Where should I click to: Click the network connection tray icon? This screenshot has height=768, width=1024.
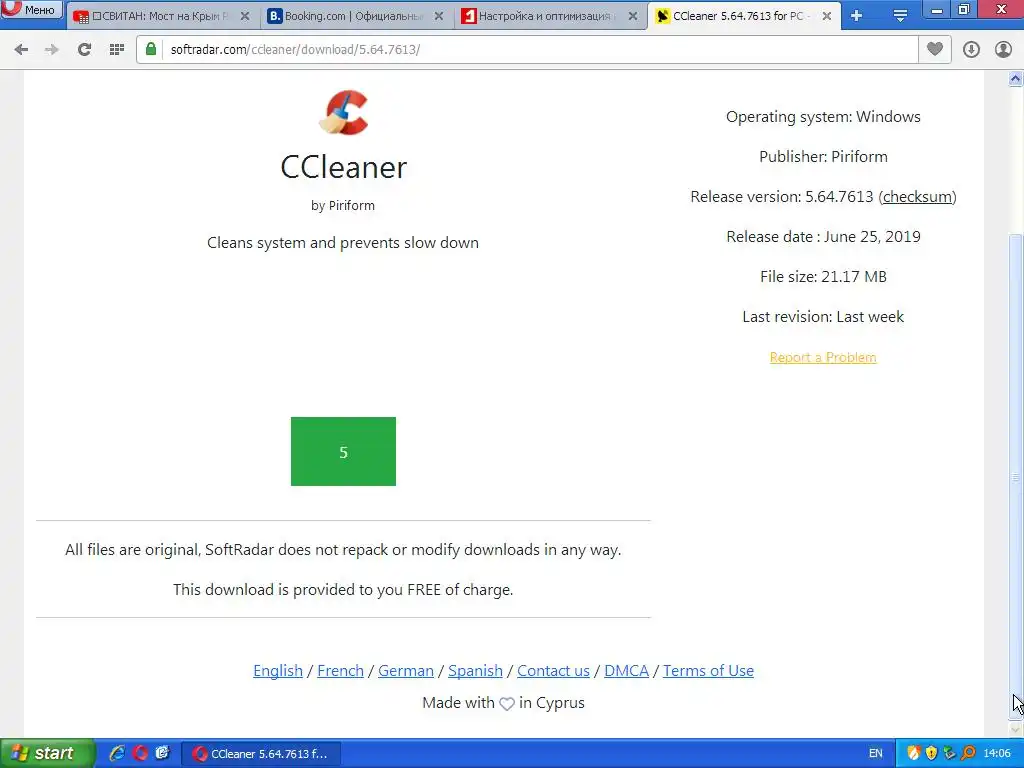(x=950, y=754)
